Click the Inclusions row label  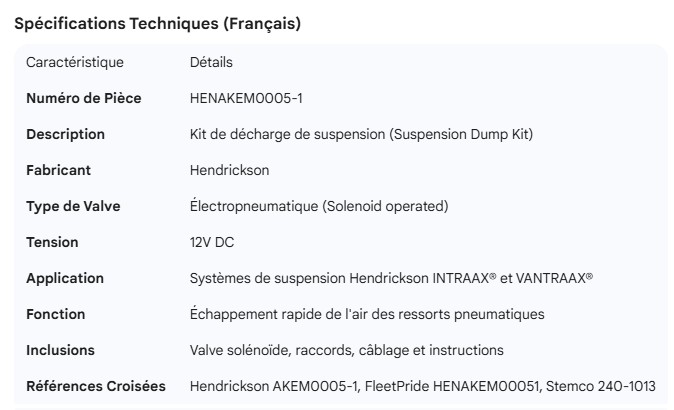(60, 350)
